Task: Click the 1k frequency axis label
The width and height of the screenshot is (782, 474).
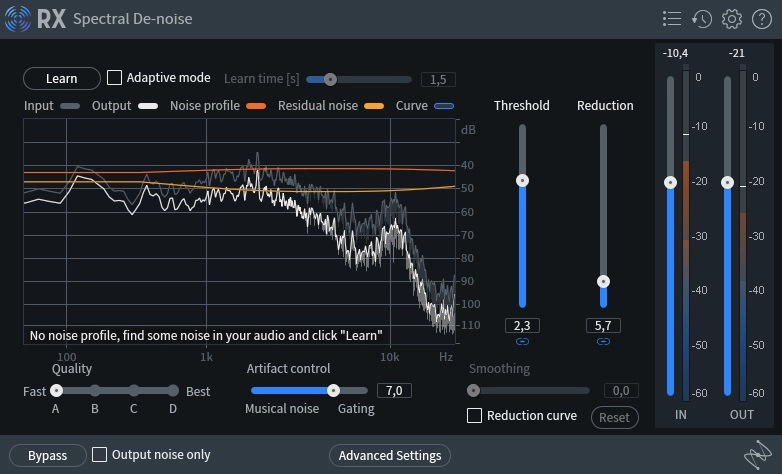Action: (206, 357)
